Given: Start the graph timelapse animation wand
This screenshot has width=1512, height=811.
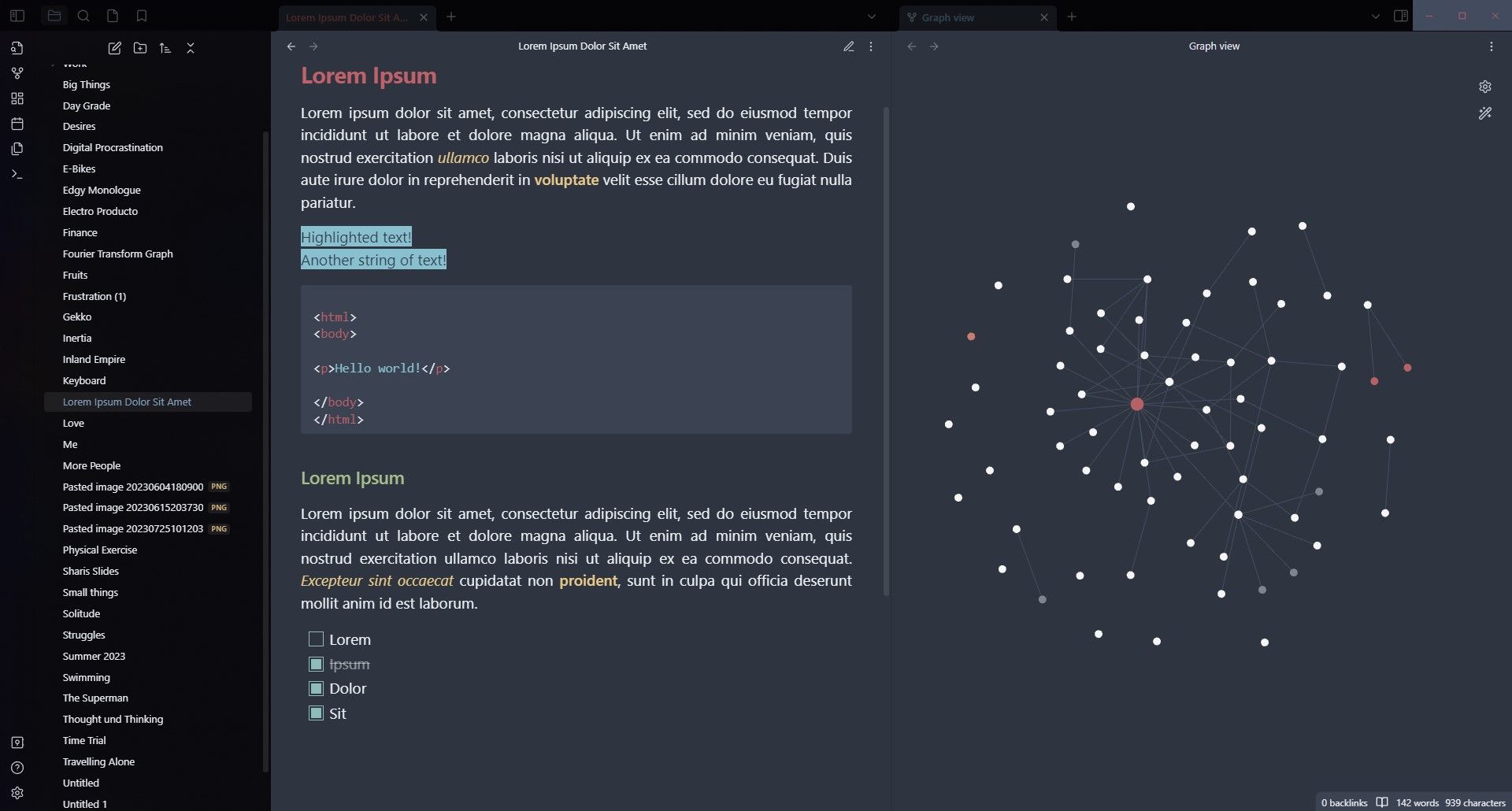Looking at the screenshot, I should pos(1484,113).
